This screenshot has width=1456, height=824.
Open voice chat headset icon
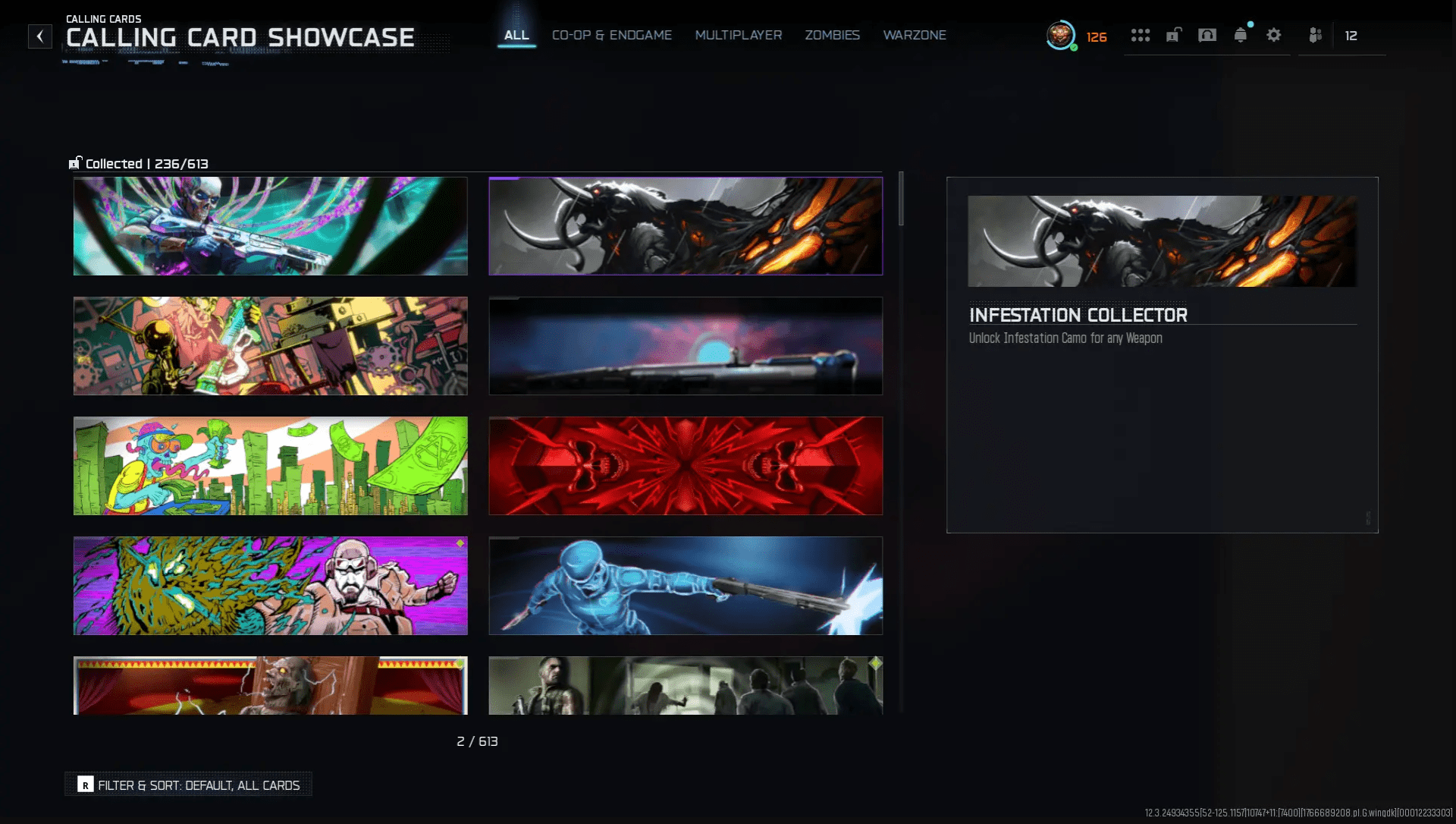click(x=1207, y=36)
